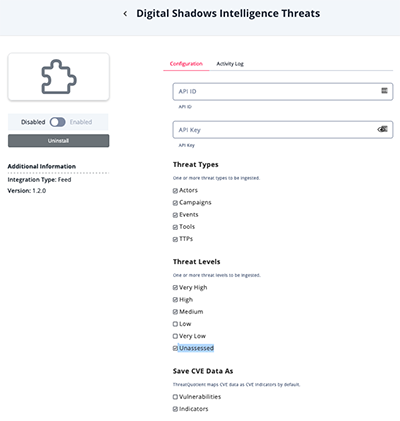Uncheck the Campaigns threat type
400x421 pixels.
(175, 203)
